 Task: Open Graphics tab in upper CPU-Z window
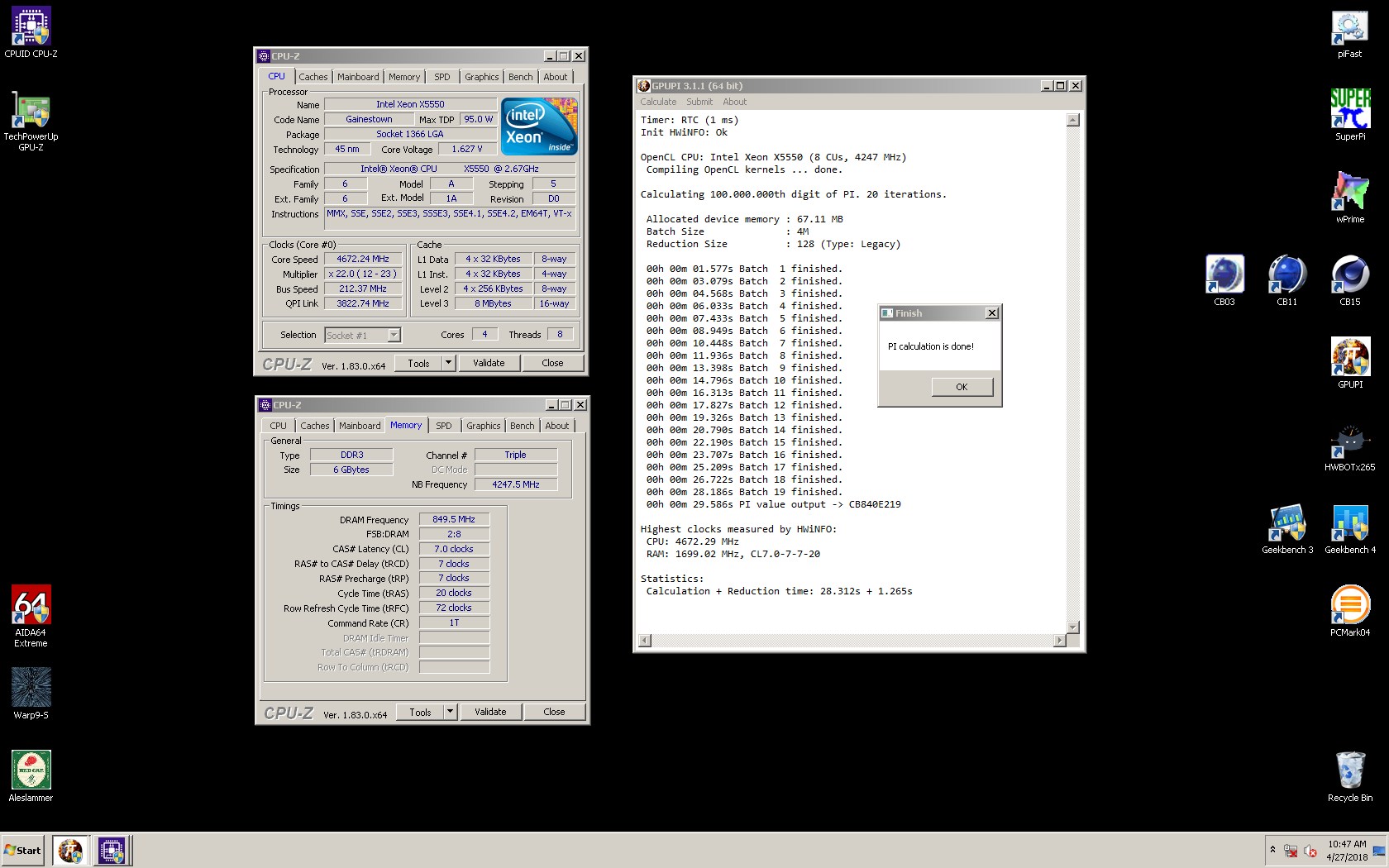point(481,77)
